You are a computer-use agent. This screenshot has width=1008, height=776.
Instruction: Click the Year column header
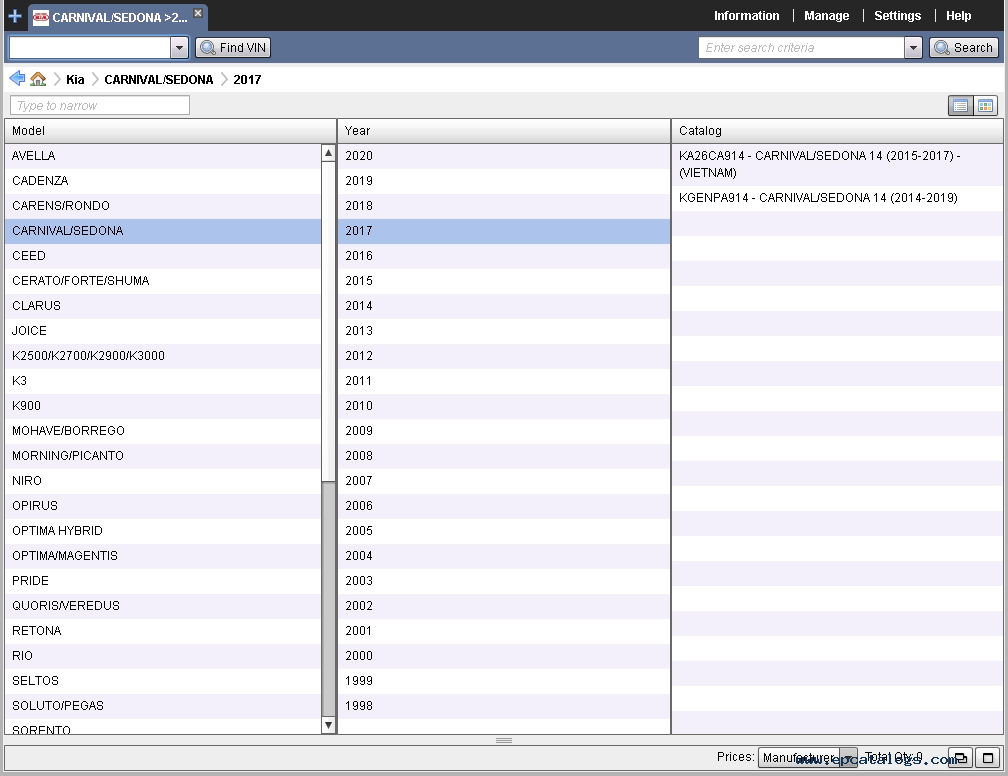click(504, 131)
